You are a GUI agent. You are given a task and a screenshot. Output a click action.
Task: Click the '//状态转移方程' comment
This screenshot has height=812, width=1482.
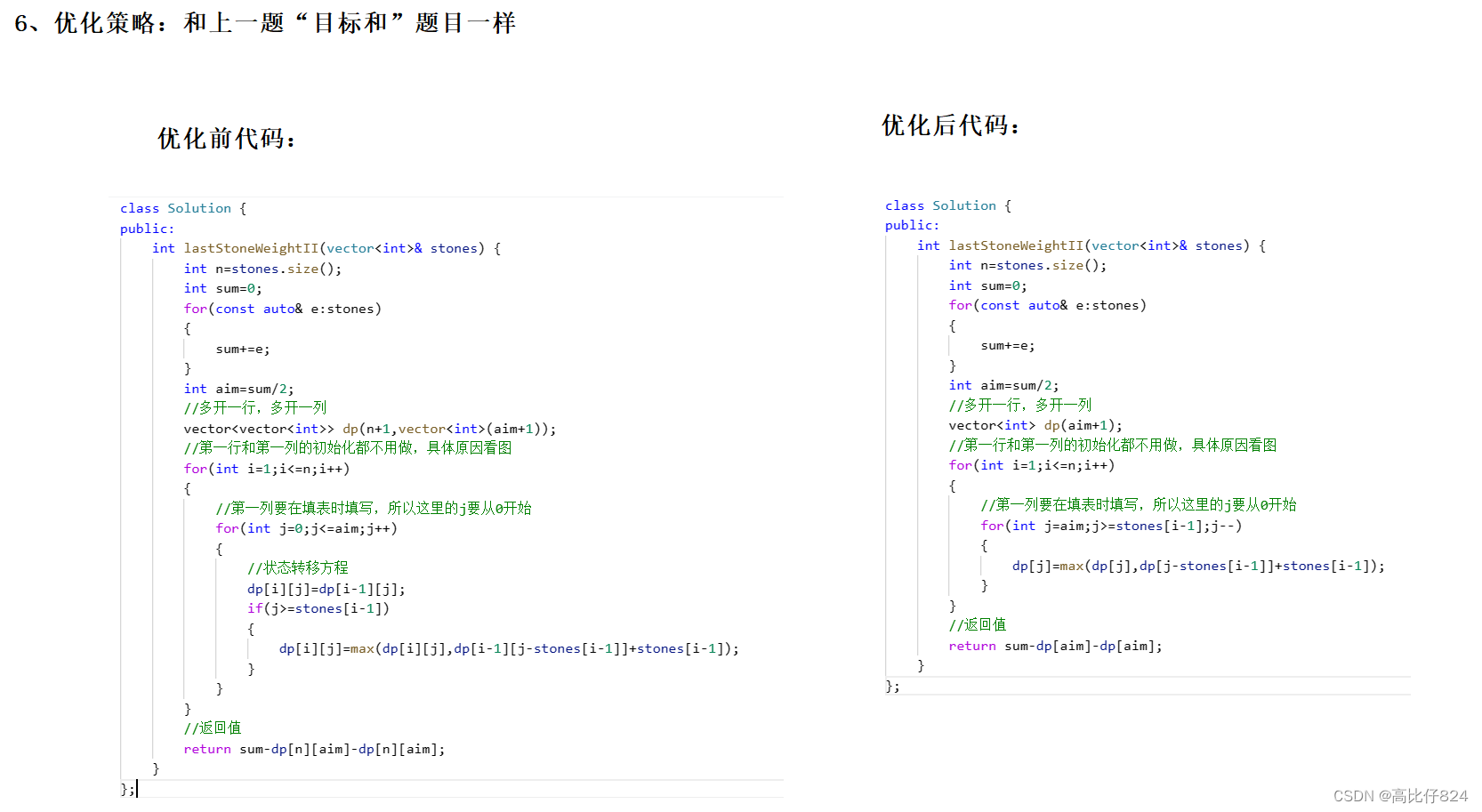[298, 567]
